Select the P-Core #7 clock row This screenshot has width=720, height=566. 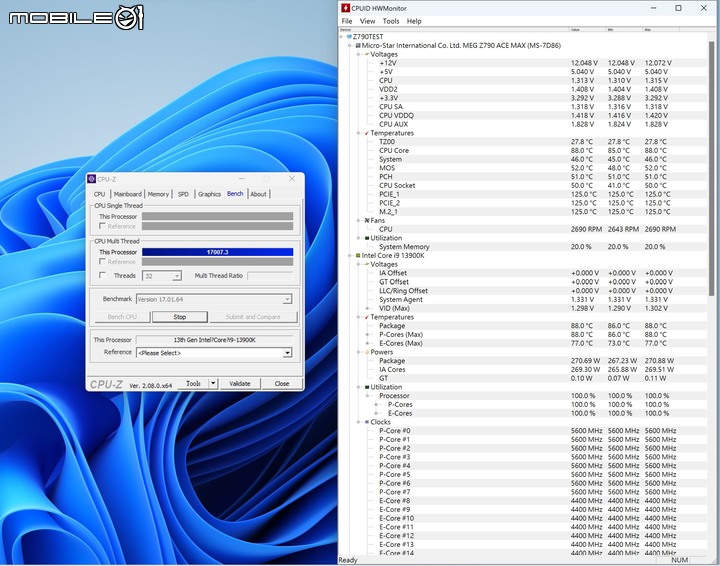[x=537, y=492]
